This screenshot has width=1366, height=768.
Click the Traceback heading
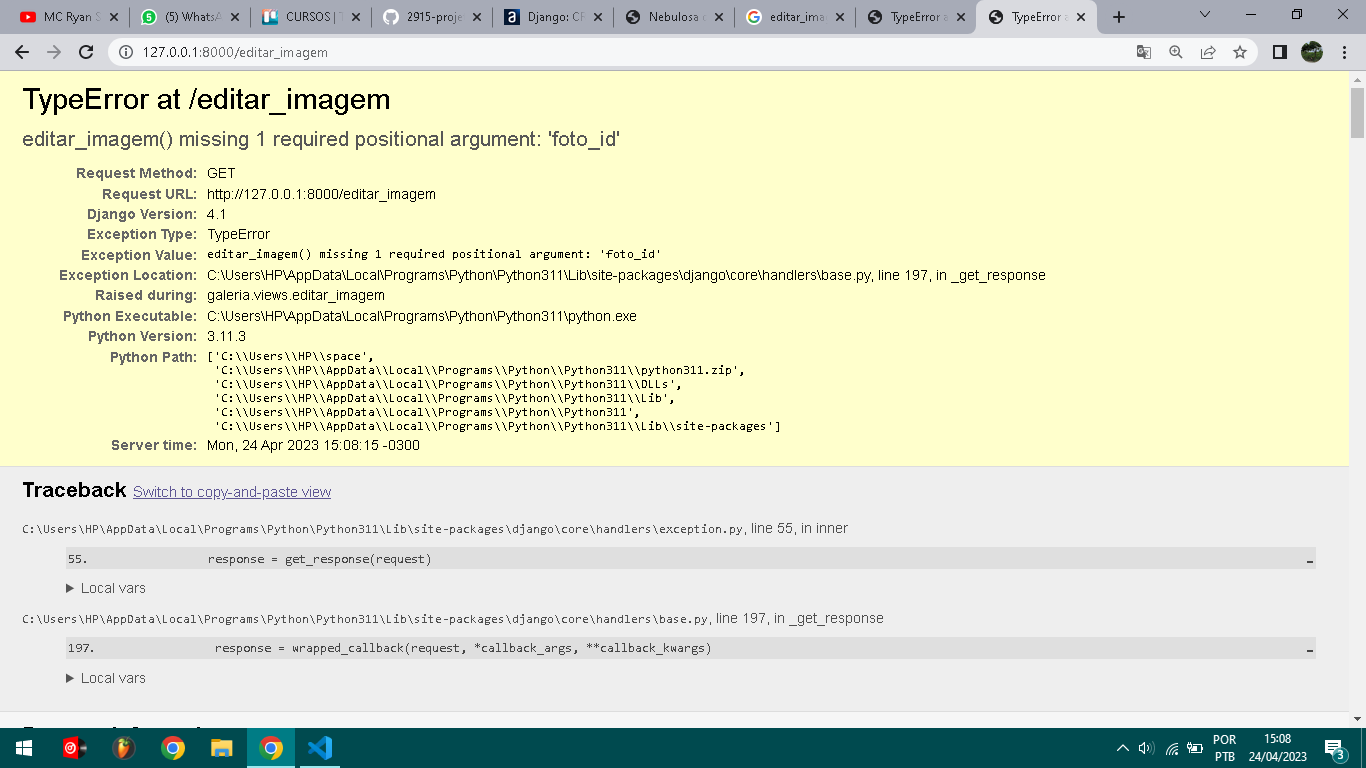tap(74, 490)
